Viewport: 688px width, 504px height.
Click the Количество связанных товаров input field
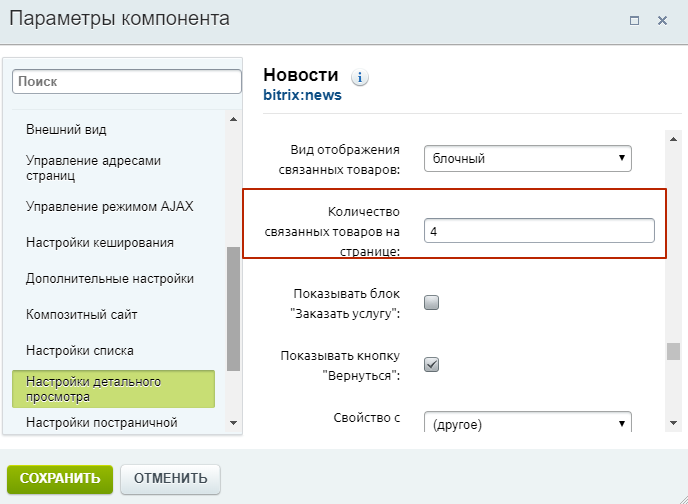coord(539,231)
